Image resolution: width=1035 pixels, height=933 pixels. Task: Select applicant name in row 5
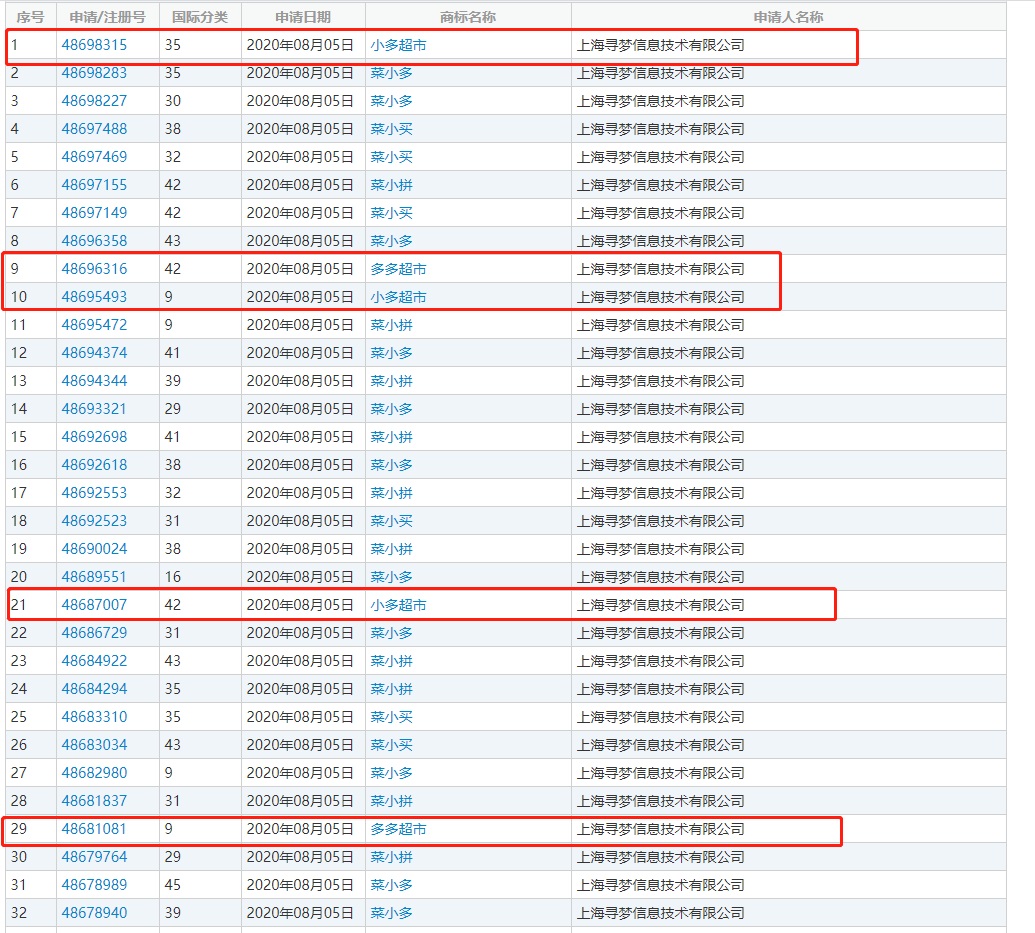661,157
